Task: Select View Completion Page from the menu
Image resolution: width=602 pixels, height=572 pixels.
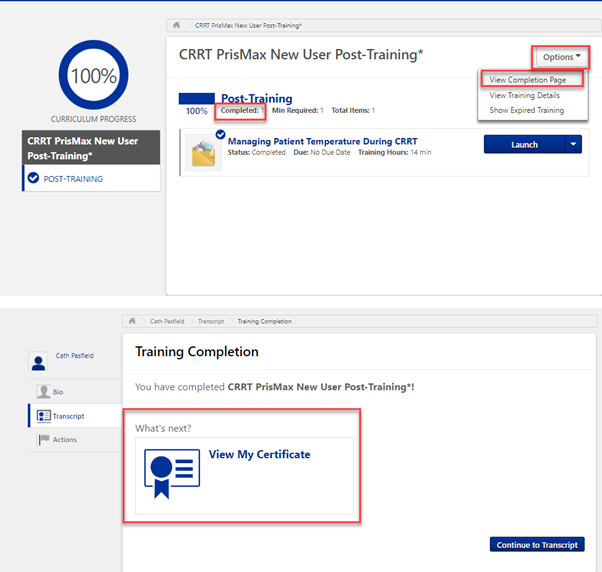Action: click(528, 80)
